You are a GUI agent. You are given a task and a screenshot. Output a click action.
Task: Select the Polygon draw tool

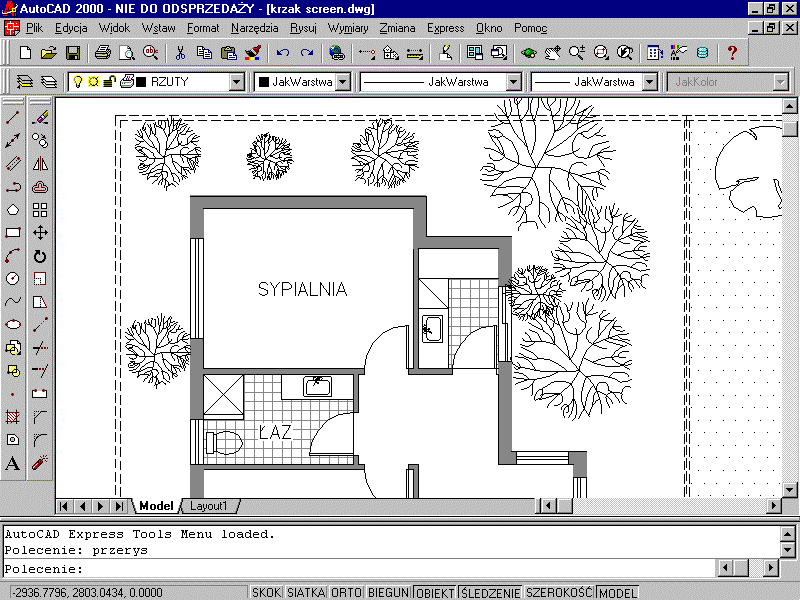[x=13, y=210]
